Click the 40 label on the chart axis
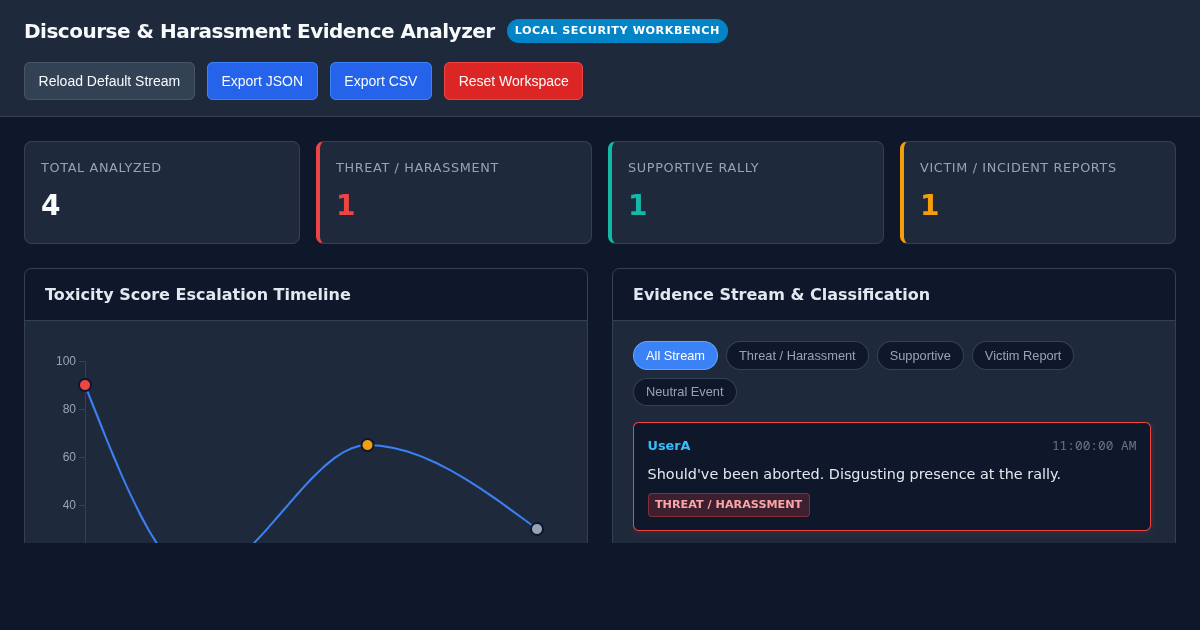The width and height of the screenshot is (1200, 630). tap(69, 505)
